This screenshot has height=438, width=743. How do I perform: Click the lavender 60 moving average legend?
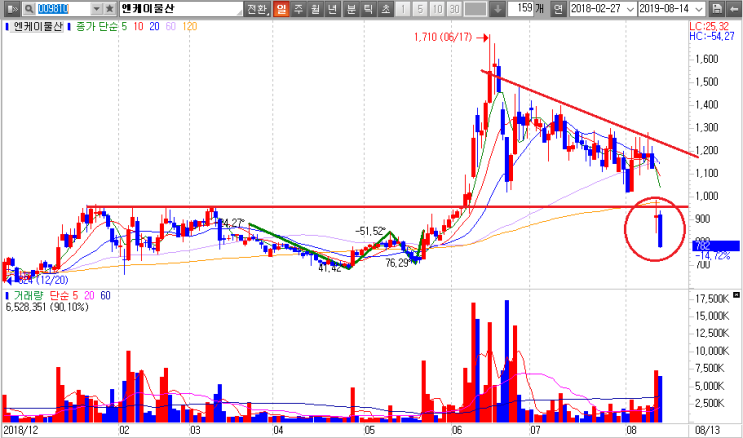(171, 27)
